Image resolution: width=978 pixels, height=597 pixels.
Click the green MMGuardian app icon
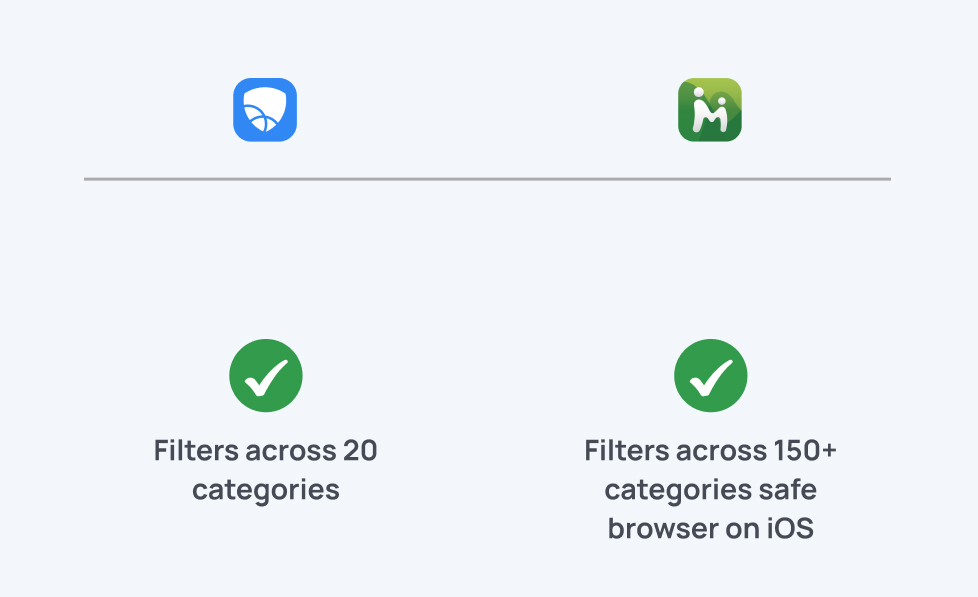[x=710, y=110]
